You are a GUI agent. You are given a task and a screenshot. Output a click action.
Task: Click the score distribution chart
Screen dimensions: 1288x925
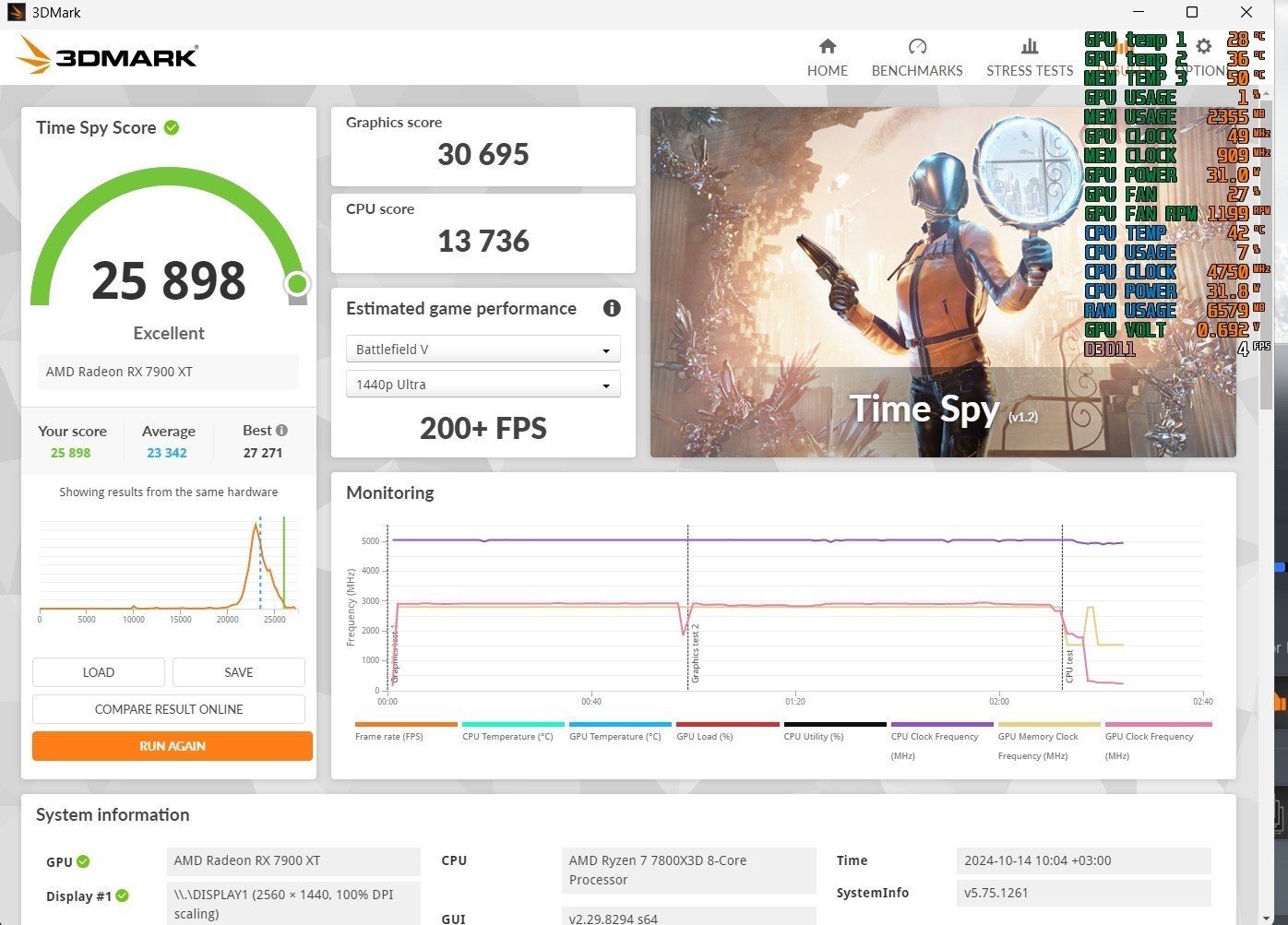(x=169, y=568)
